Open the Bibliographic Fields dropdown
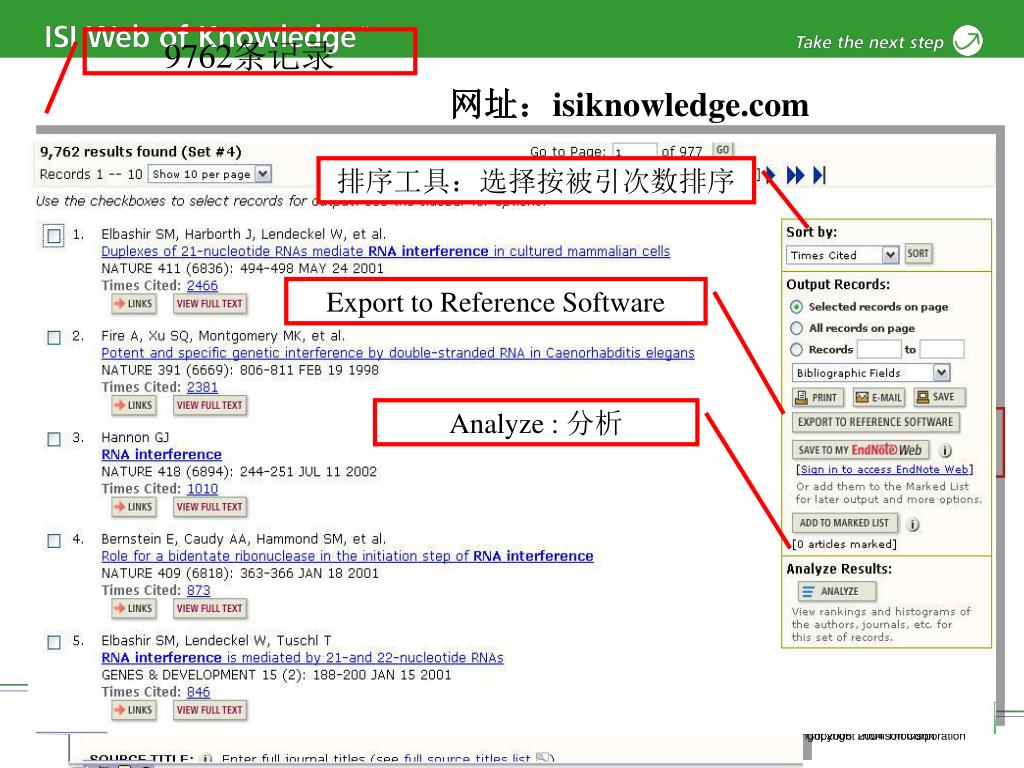The height and width of the screenshot is (768, 1024). point(871,373)
